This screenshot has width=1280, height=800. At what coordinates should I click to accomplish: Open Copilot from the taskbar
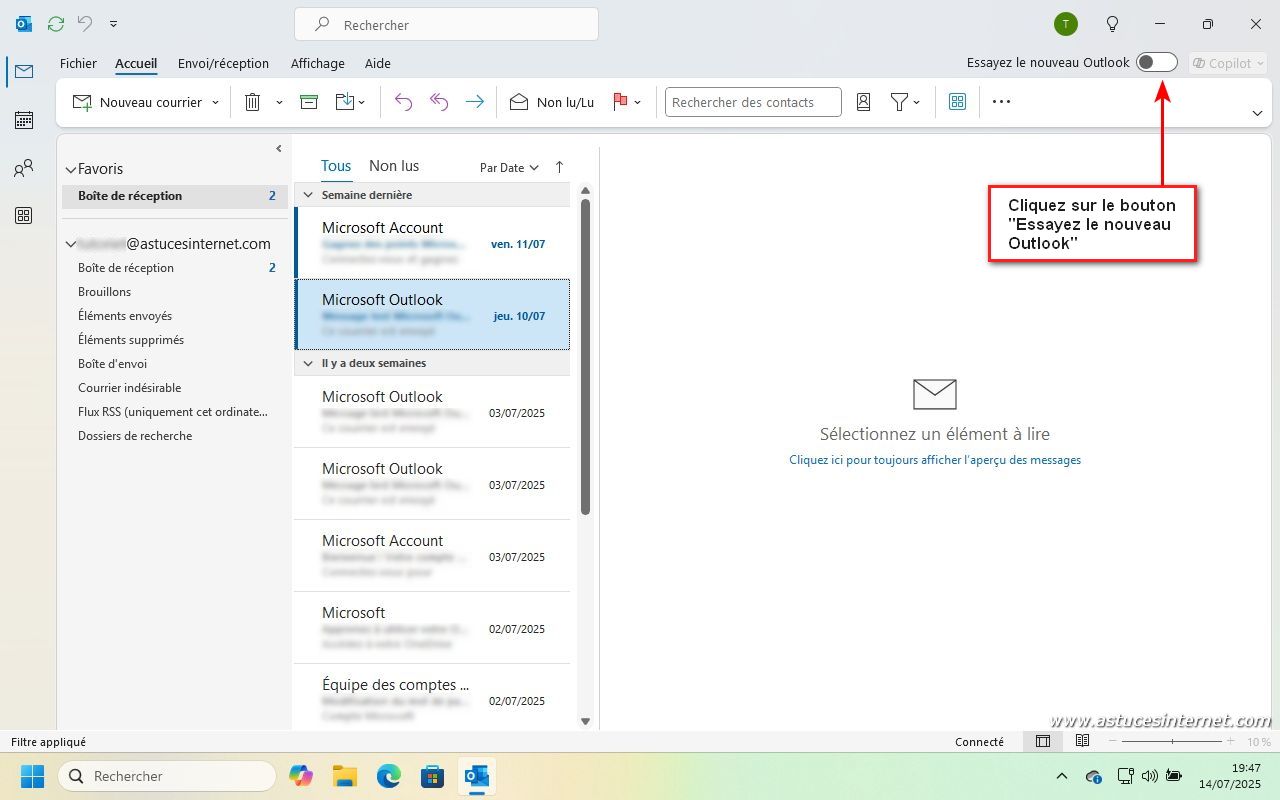pos(300,776)
